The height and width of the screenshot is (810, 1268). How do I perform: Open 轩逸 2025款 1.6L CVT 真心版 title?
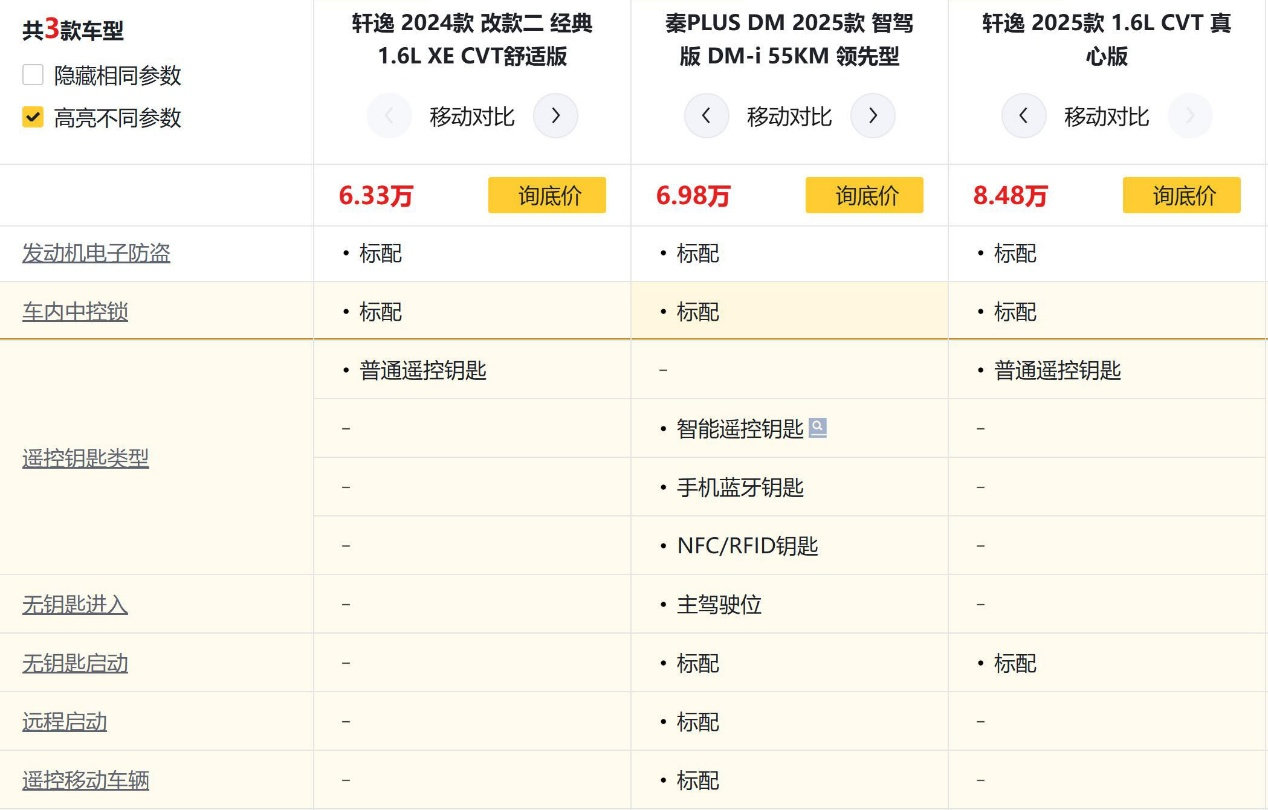click(x=1107, y=39)
